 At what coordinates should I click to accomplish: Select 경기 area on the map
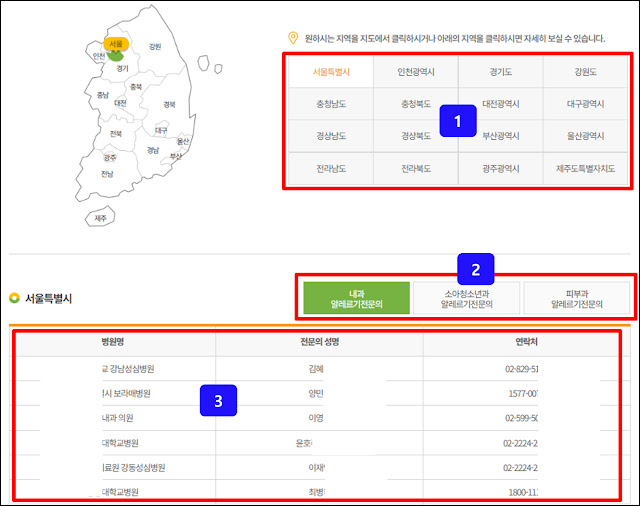122,68
